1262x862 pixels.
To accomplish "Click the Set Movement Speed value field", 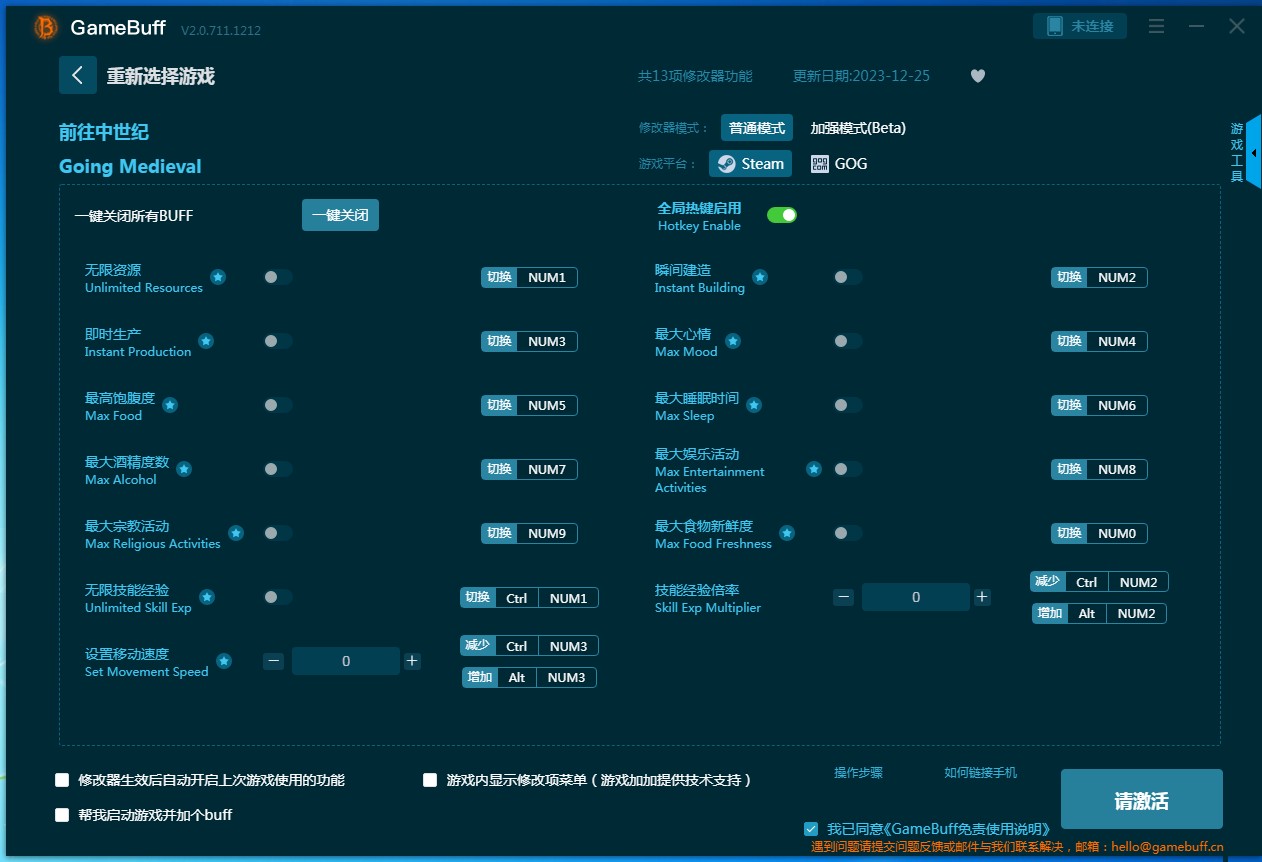I will (x=346, y=661).
